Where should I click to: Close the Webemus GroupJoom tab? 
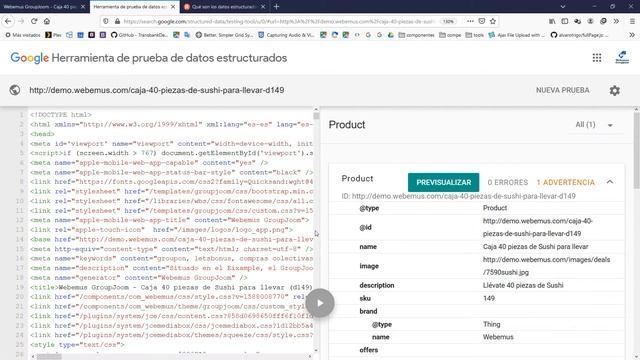(83, 7)
